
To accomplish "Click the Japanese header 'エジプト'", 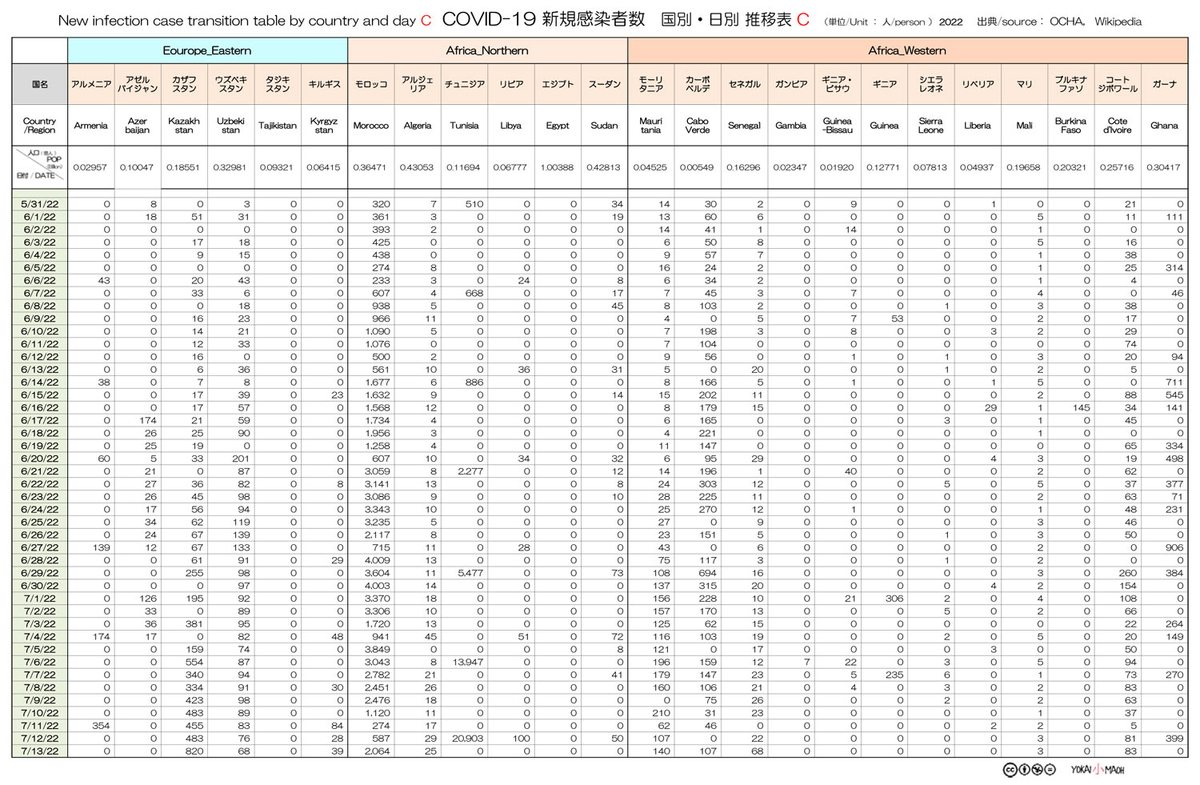I will [556, 85].
